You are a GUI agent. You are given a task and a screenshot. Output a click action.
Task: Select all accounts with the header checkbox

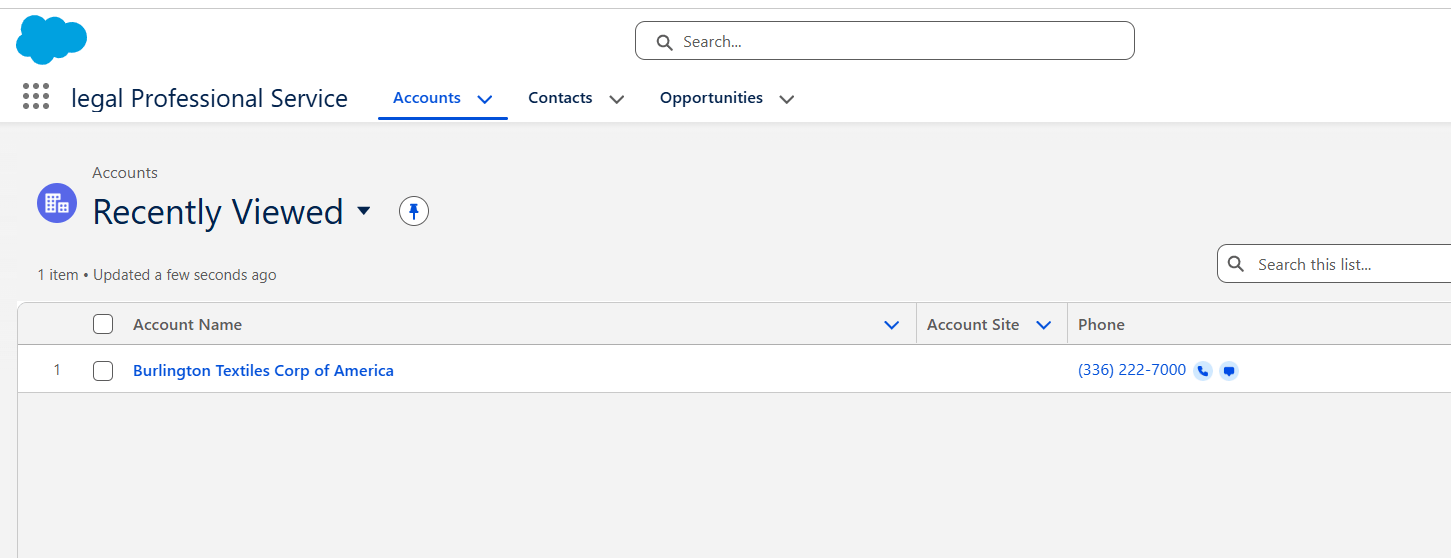pyautogui.click(x=103, y=324)
